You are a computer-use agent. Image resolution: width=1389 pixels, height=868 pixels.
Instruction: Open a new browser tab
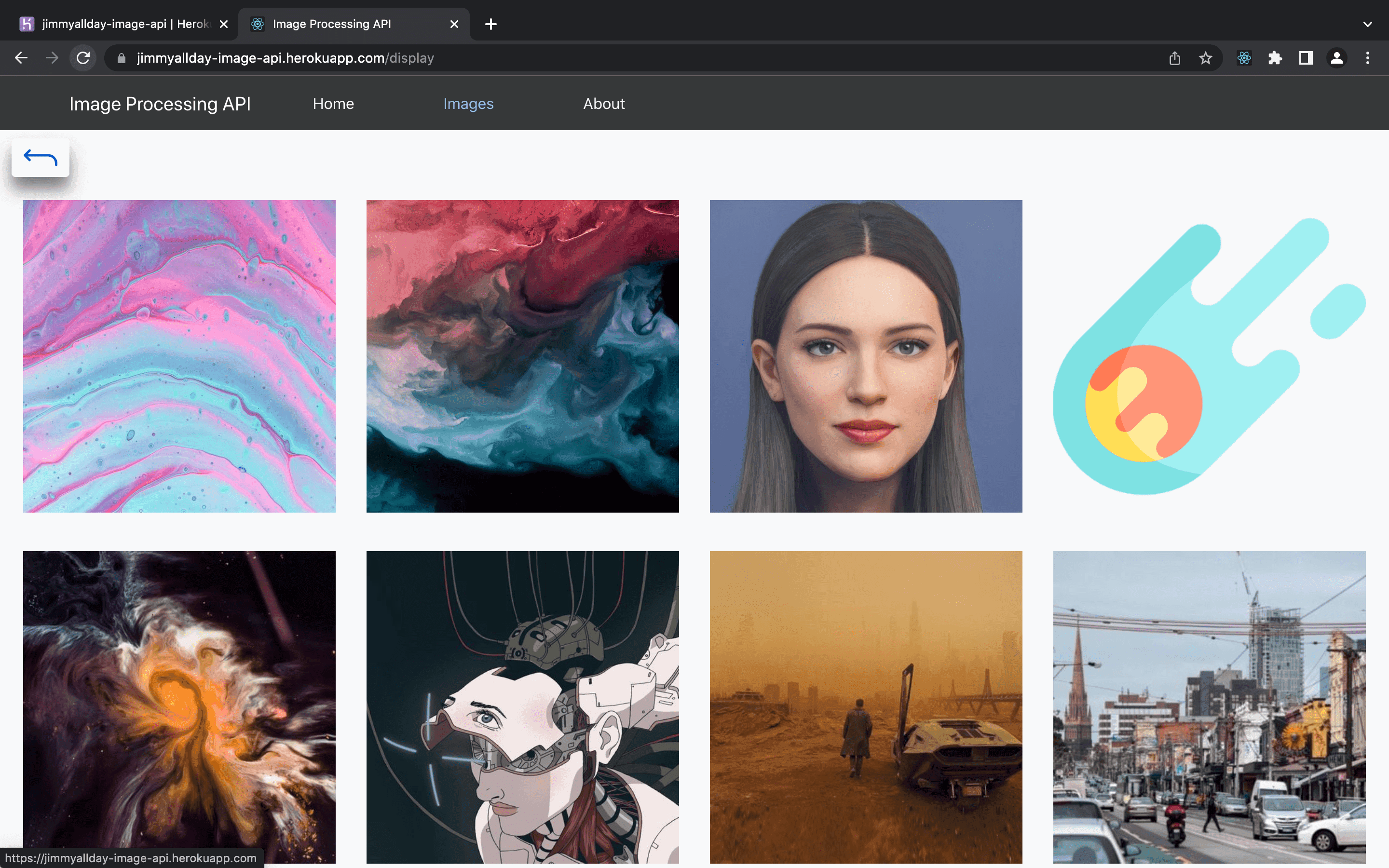coord(491,24)
